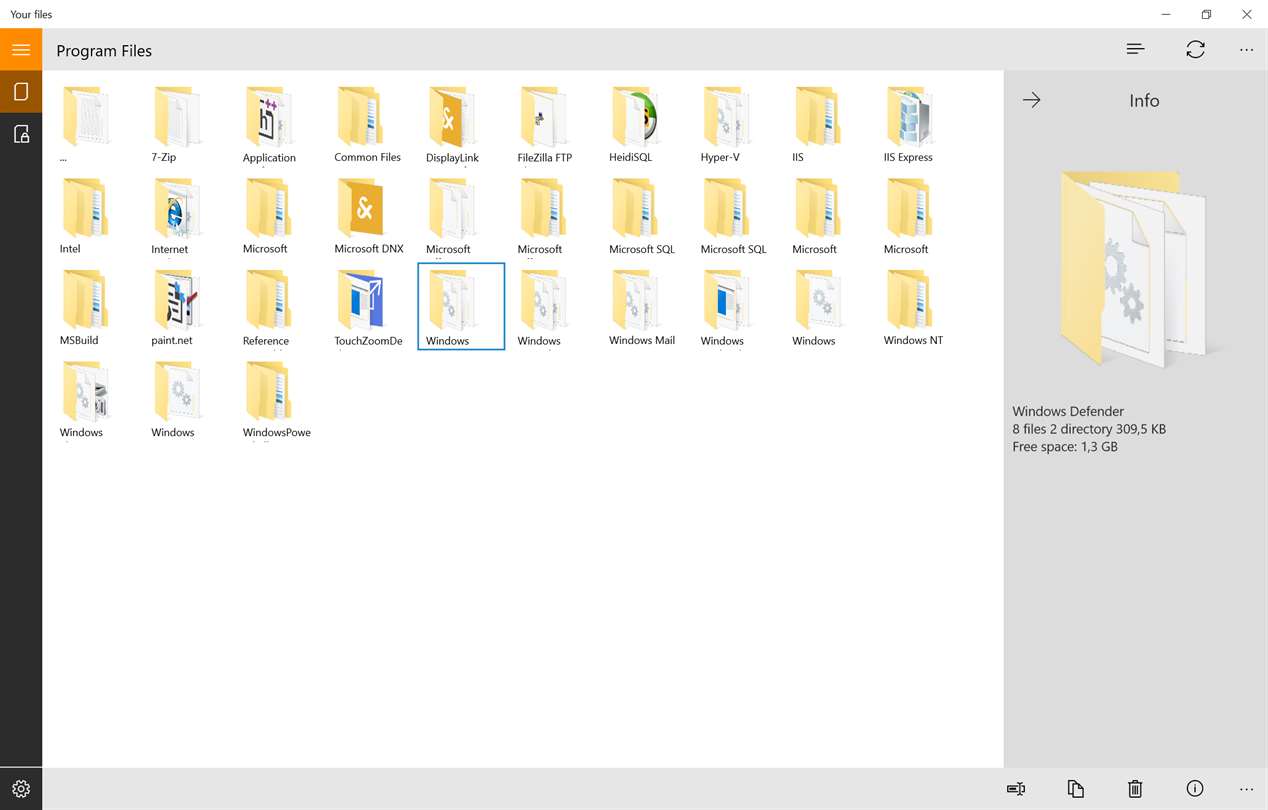1268x810 pixels.
Task: Refresh the Program Files listing
Action: (1195, 49)
